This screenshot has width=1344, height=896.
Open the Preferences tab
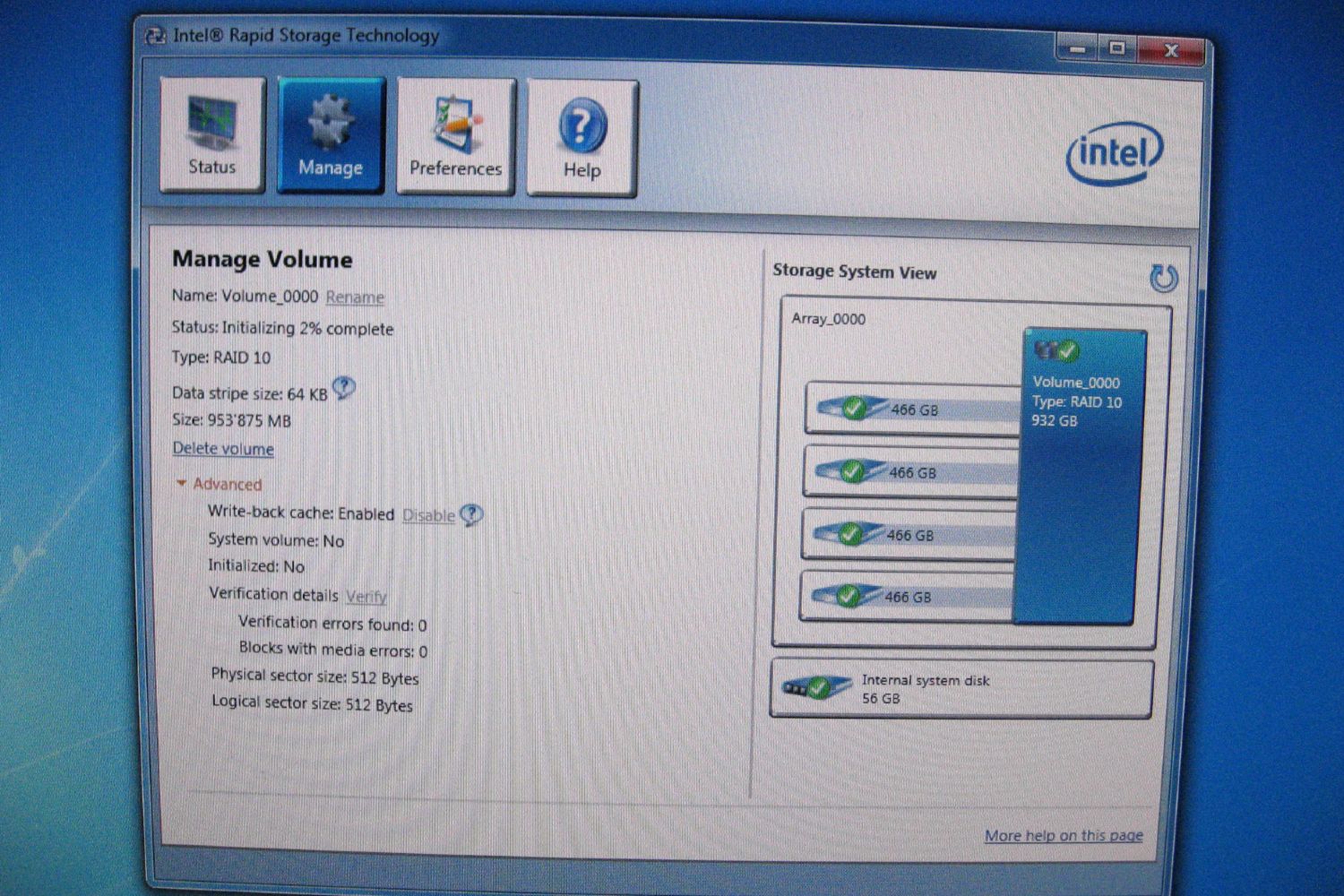tap(456, 137)
